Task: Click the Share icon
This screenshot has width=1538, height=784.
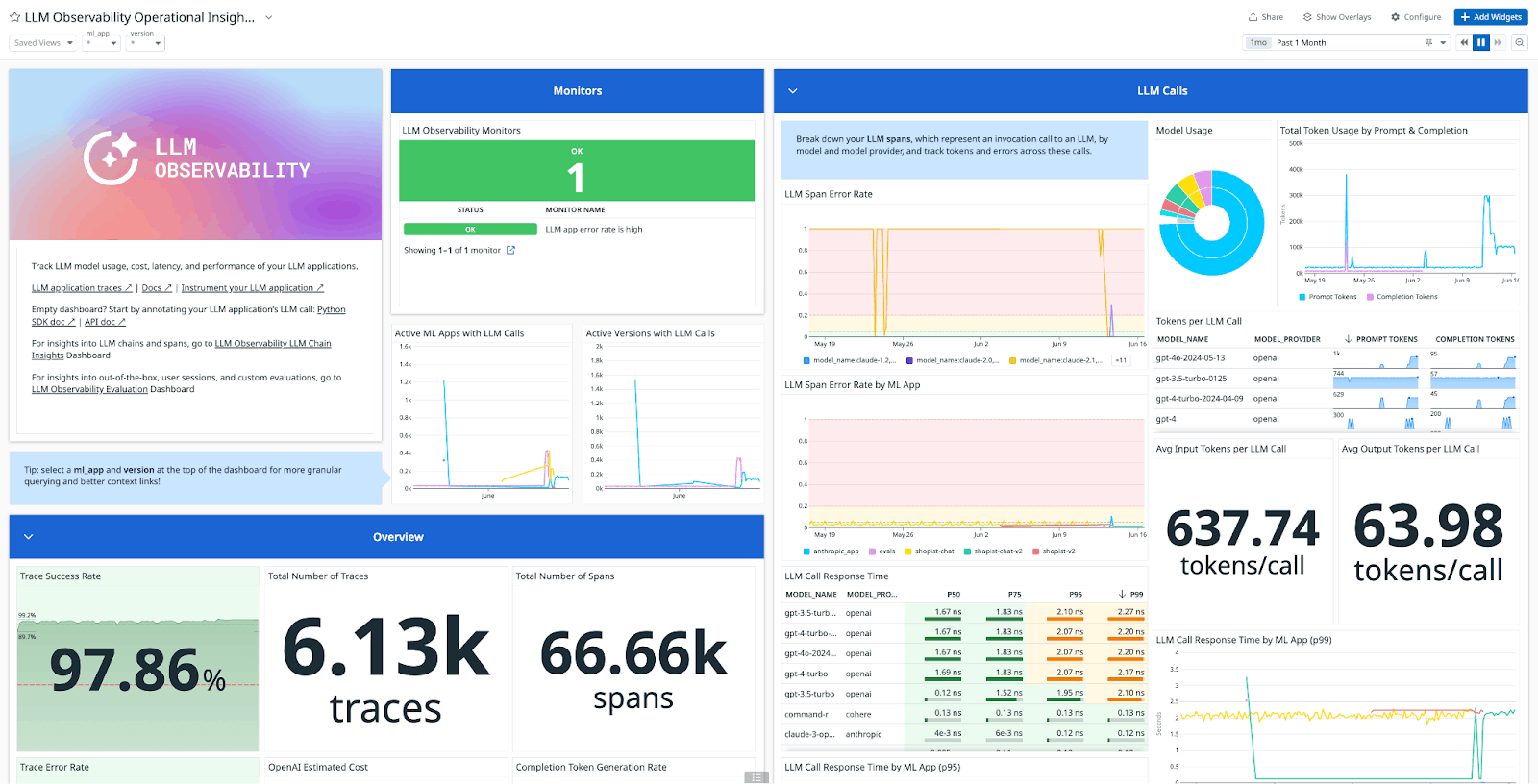Action: (x=1253, y=17)
